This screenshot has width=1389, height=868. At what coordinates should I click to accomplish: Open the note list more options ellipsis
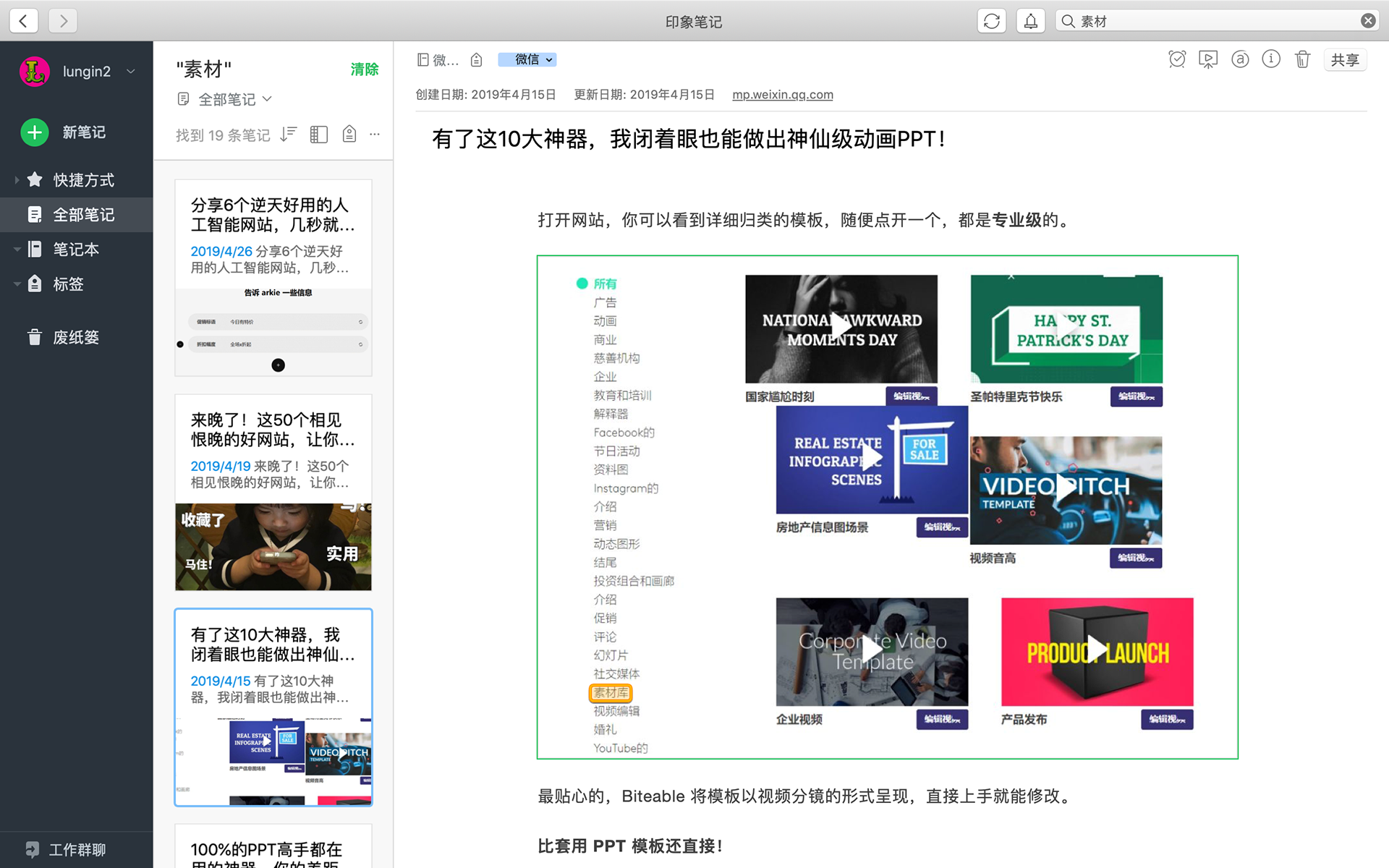tap(375, 134)
